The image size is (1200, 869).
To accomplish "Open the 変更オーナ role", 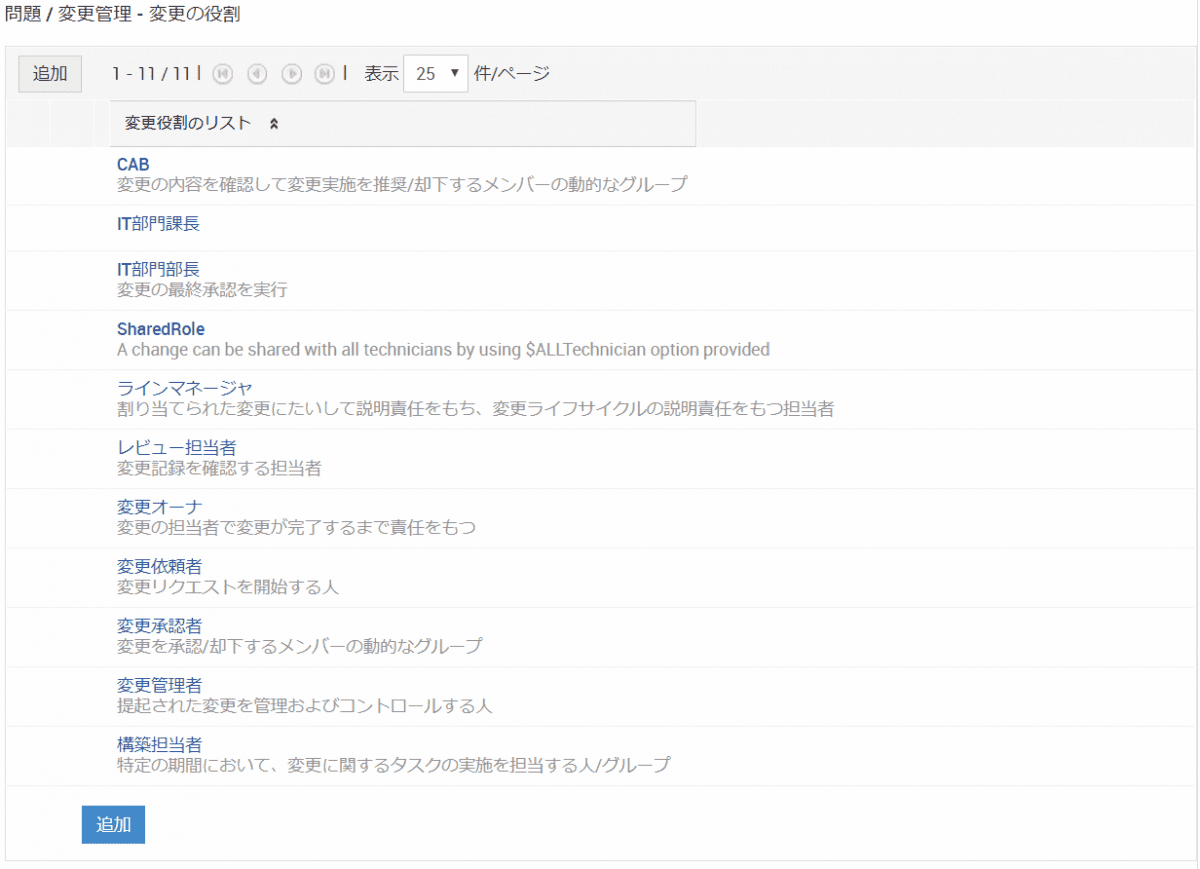I will tap(159, 507).
